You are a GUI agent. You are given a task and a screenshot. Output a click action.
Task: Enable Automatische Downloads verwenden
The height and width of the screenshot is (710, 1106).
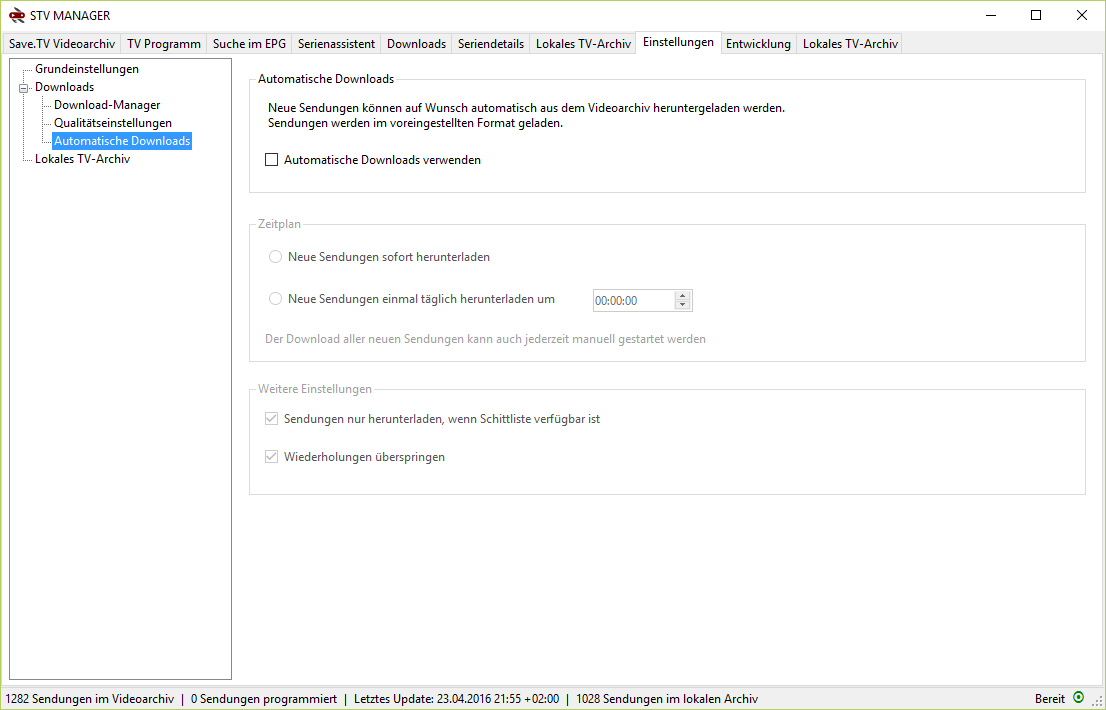coord(271,159)
